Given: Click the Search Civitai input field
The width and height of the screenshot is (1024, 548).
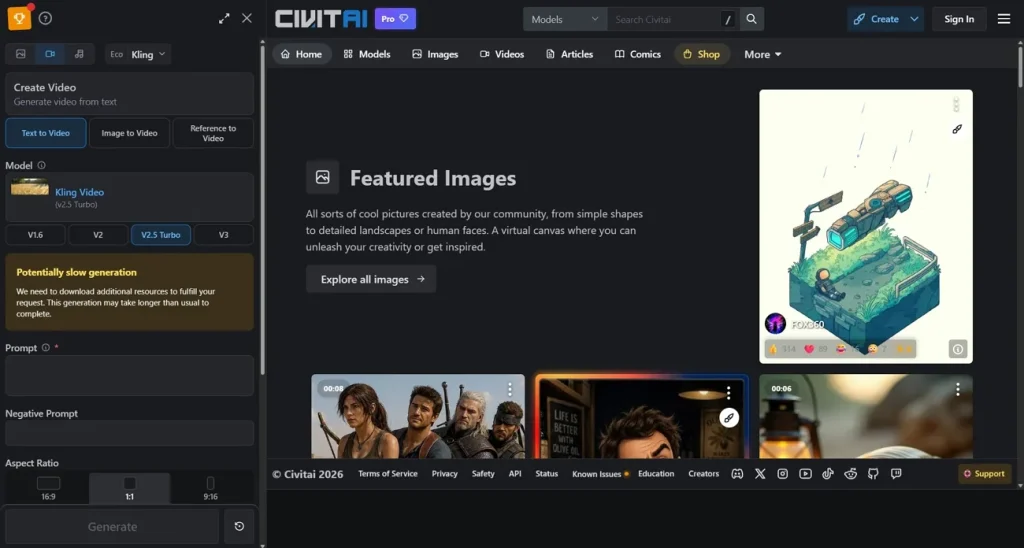Looking at the screenshot, I should tap(664, 19).
